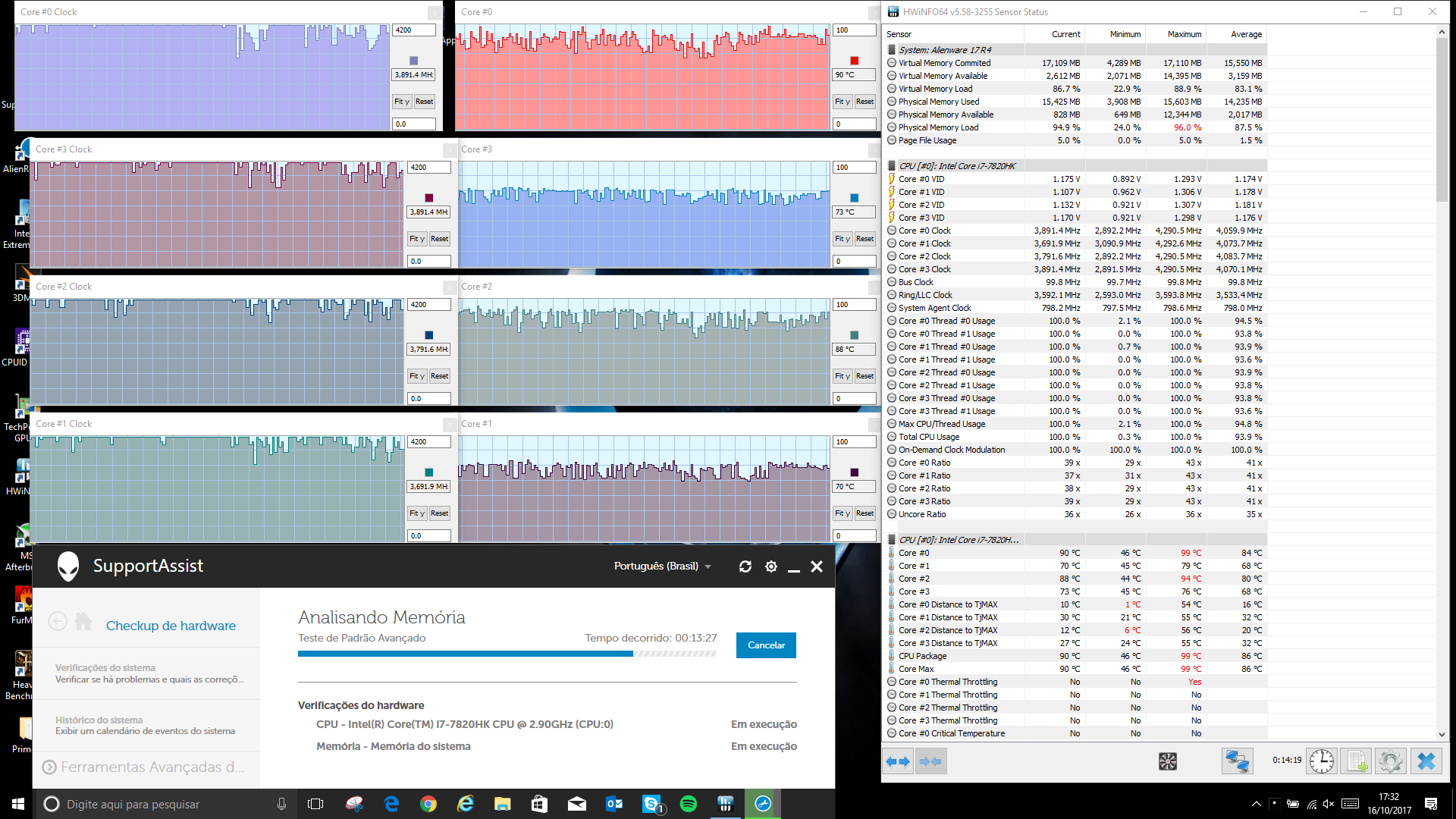
Task: Expand Ferramentas Avançadas section
Action: (x=144, y=767)
